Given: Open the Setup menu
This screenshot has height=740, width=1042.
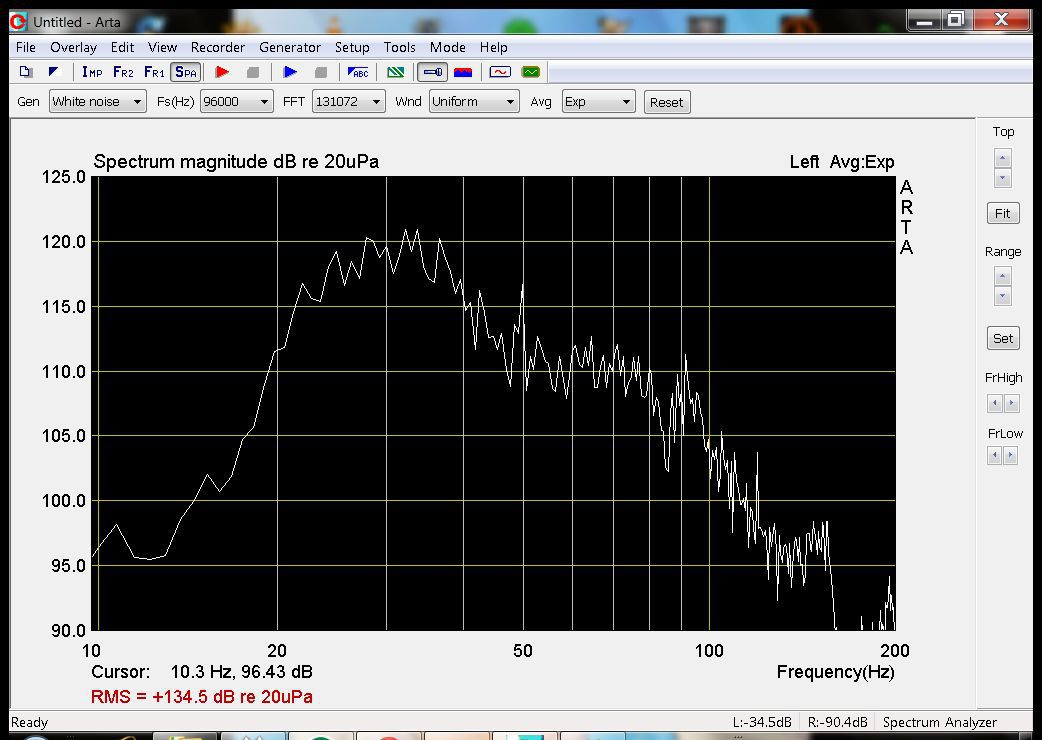Looking at the screenshot, I should tap(352, 47).
